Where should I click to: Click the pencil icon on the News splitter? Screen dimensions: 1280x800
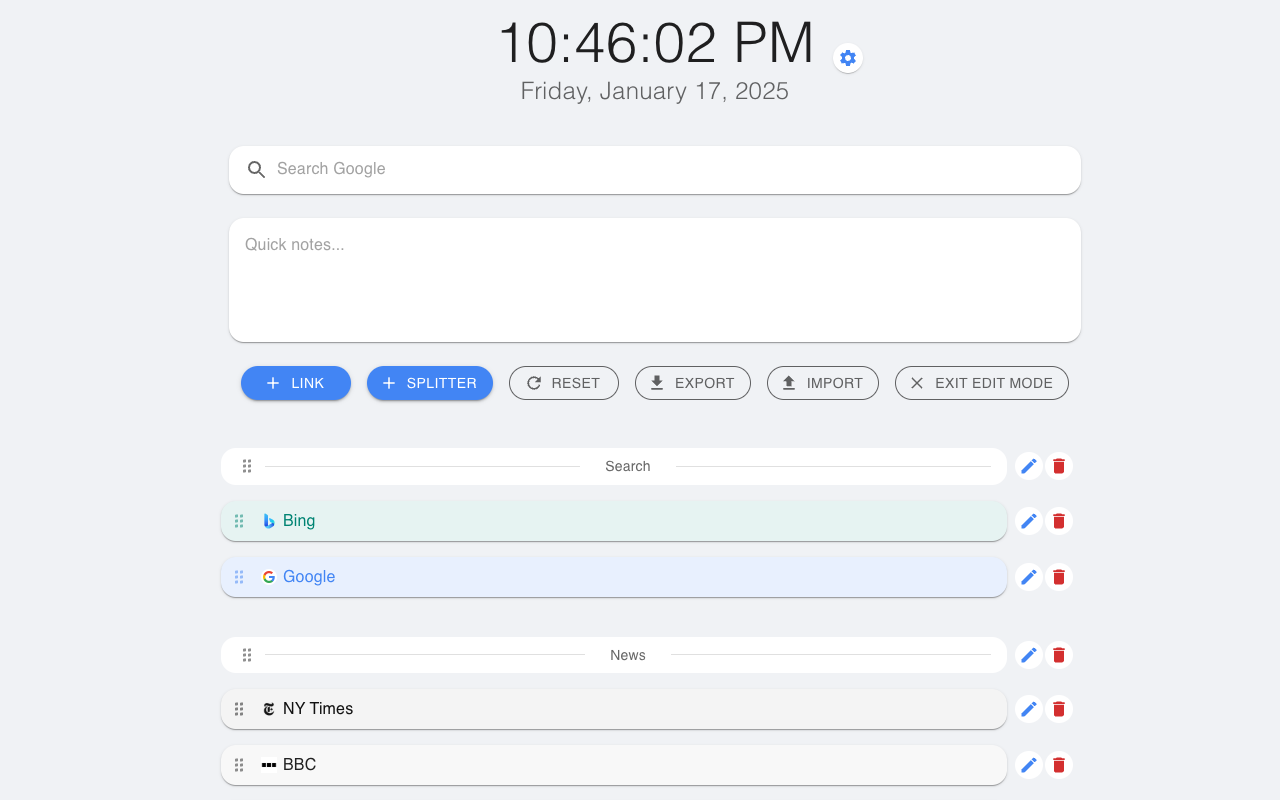point(1028,654)
